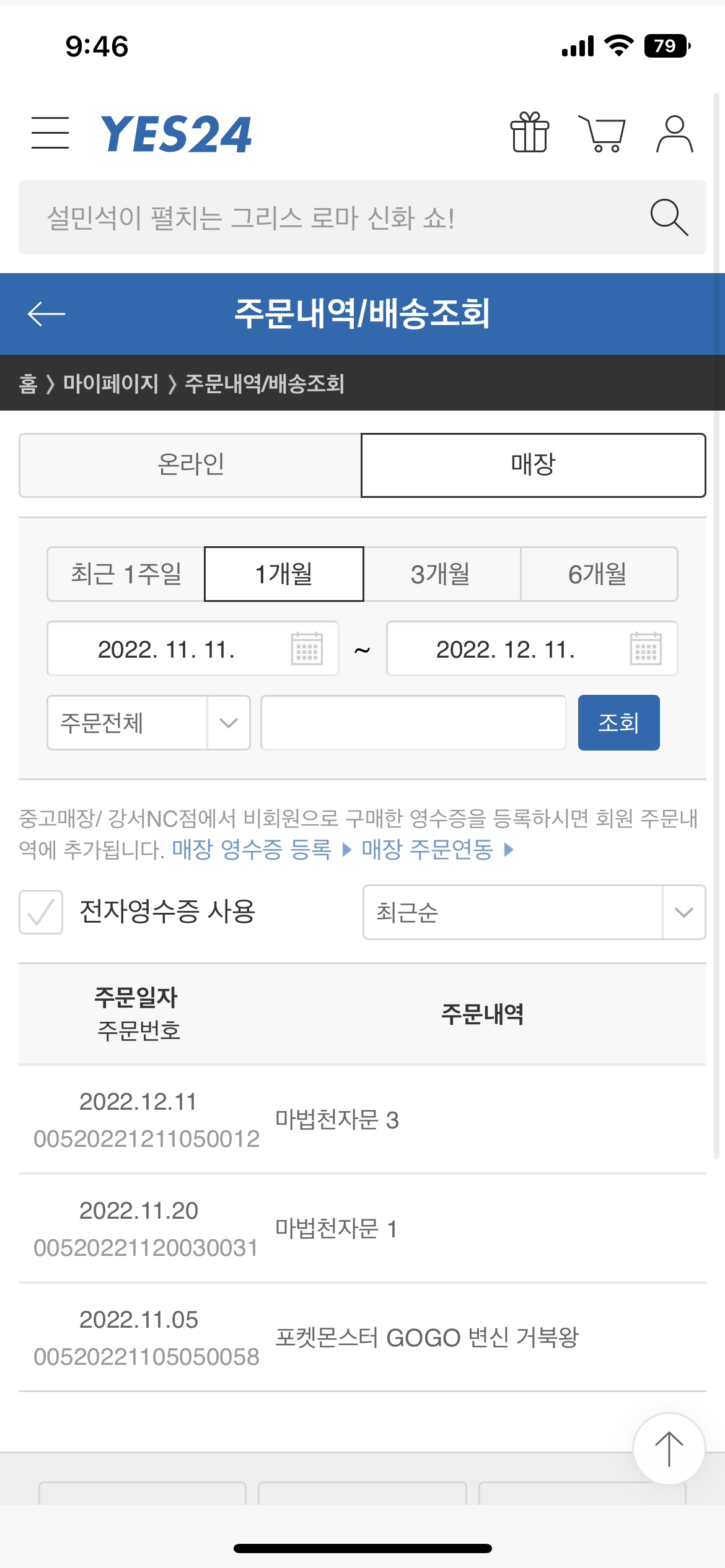The height and width of the screenshot is (1568, 725).
Task: Switch to the 온라인 tab
Action: (190, 465)
